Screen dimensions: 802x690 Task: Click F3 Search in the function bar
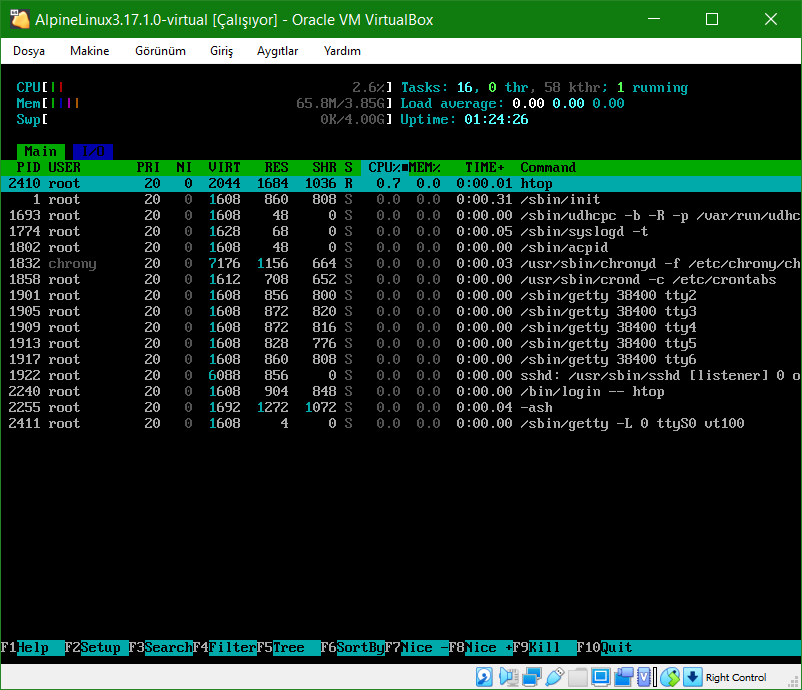coord(161,648)
